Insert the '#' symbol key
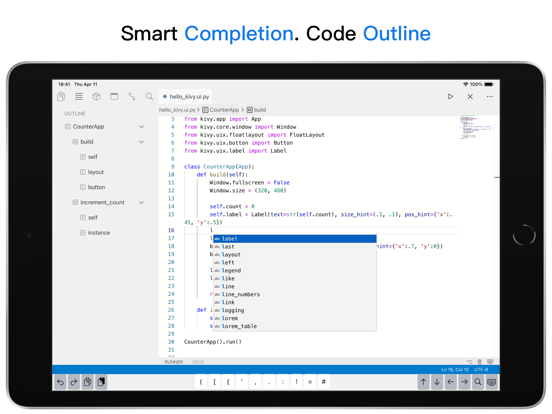The image size is (552, 414). point(324,382)
